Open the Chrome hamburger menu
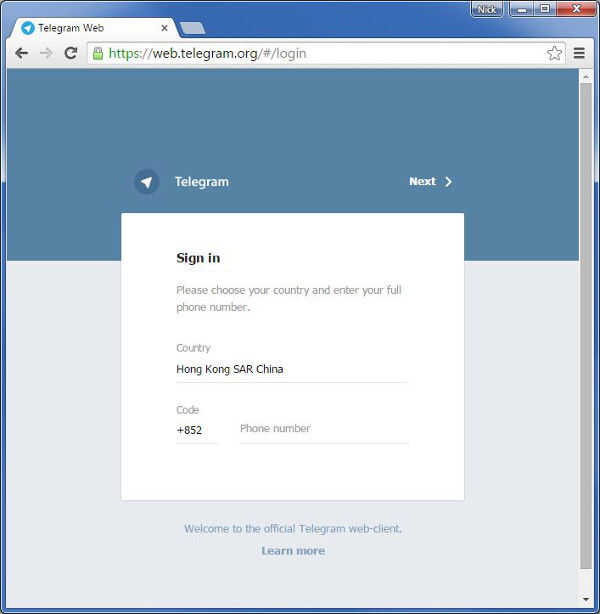The image size is (600, 614). click(x=579, y=53)
